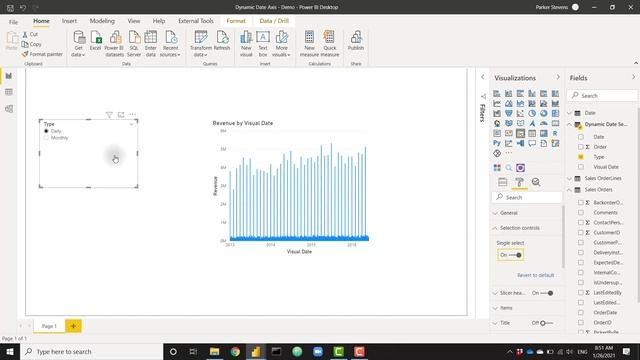Select the Slicer visualization icon

520,133
